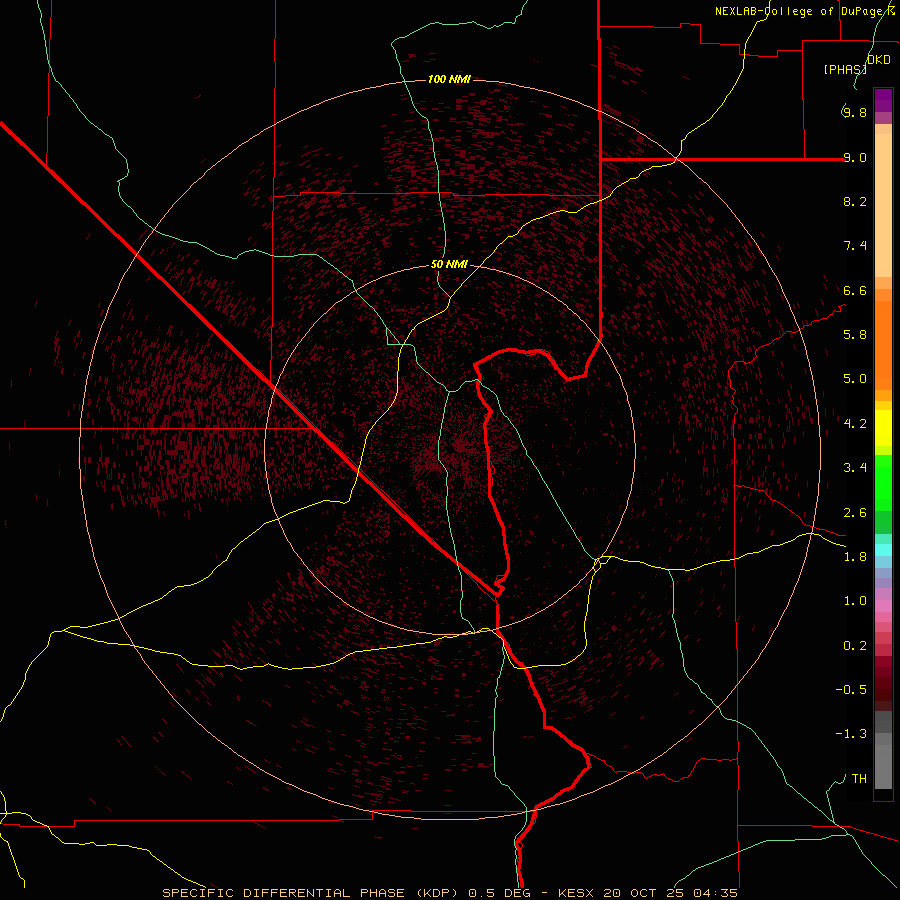
Task: Click the light peach band of the color bar
Action: 883,205
